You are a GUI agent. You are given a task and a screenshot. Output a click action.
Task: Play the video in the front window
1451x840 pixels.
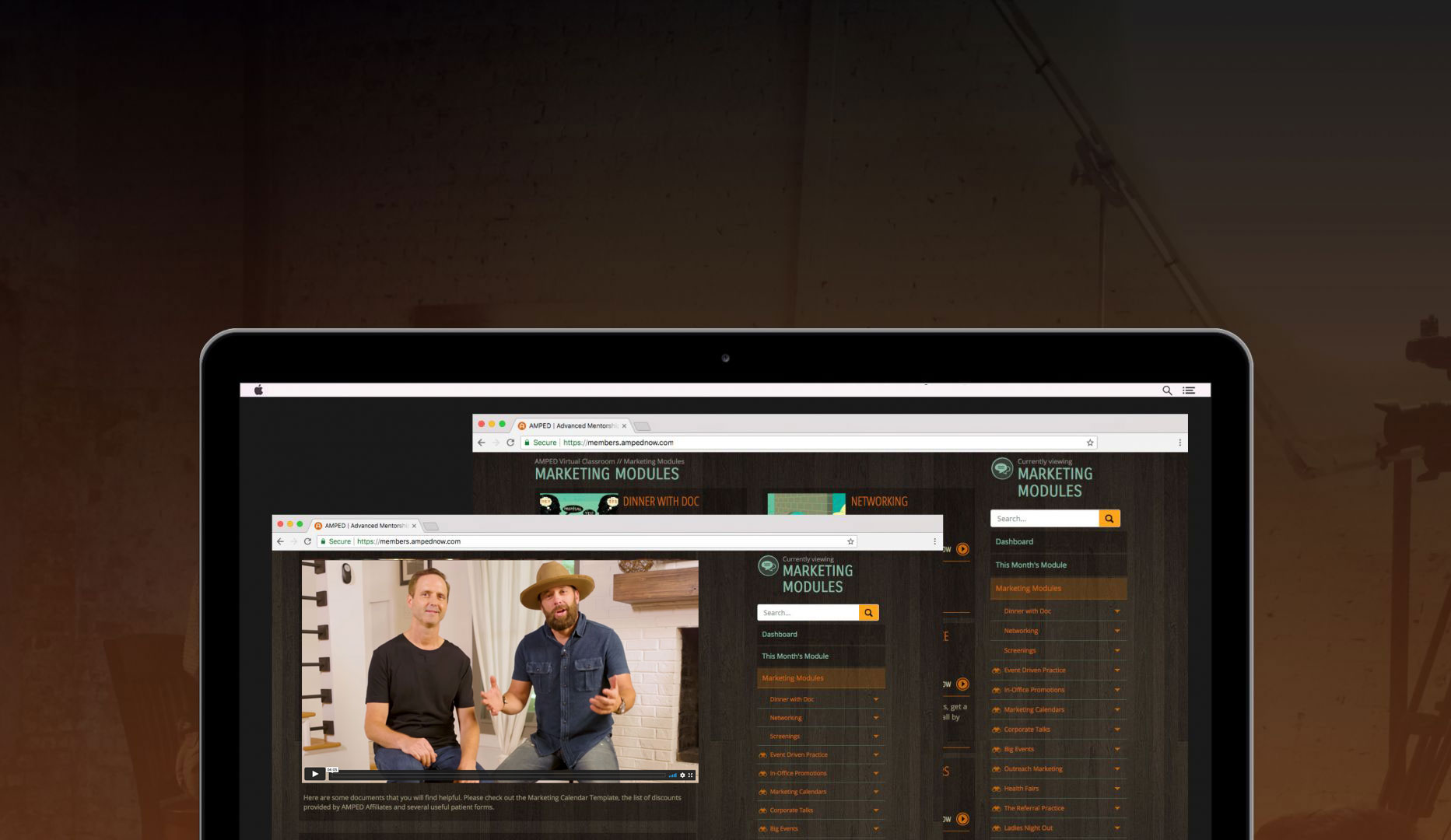tap(314, 774)
